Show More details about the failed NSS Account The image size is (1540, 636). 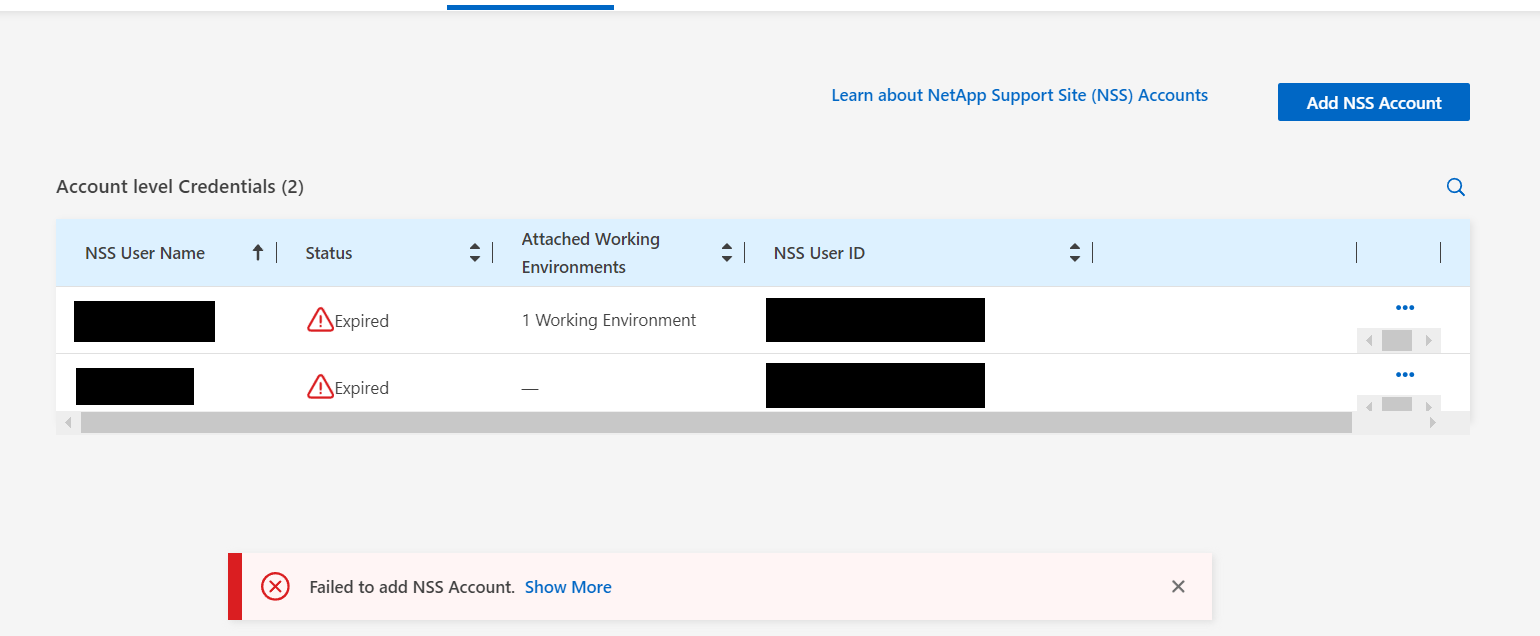(568, 587)
